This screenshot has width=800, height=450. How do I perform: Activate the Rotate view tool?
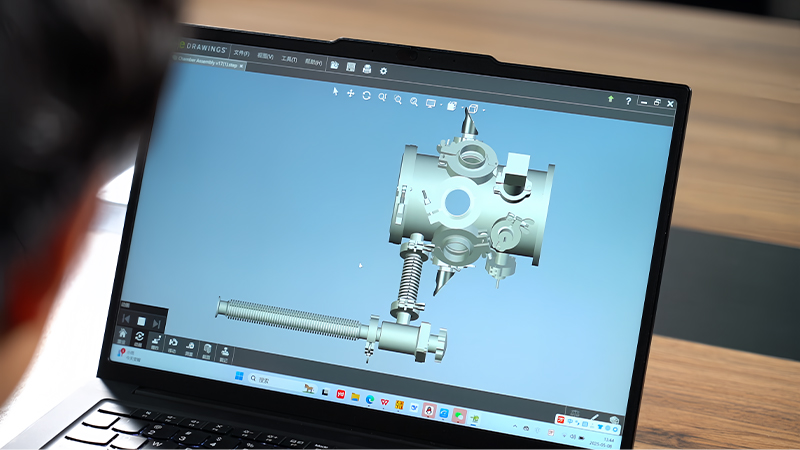367,95
